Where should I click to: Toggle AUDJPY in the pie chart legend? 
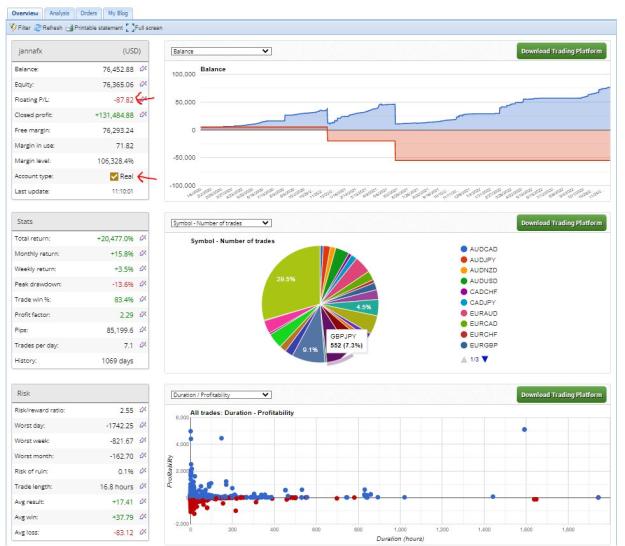click(478, 260)
